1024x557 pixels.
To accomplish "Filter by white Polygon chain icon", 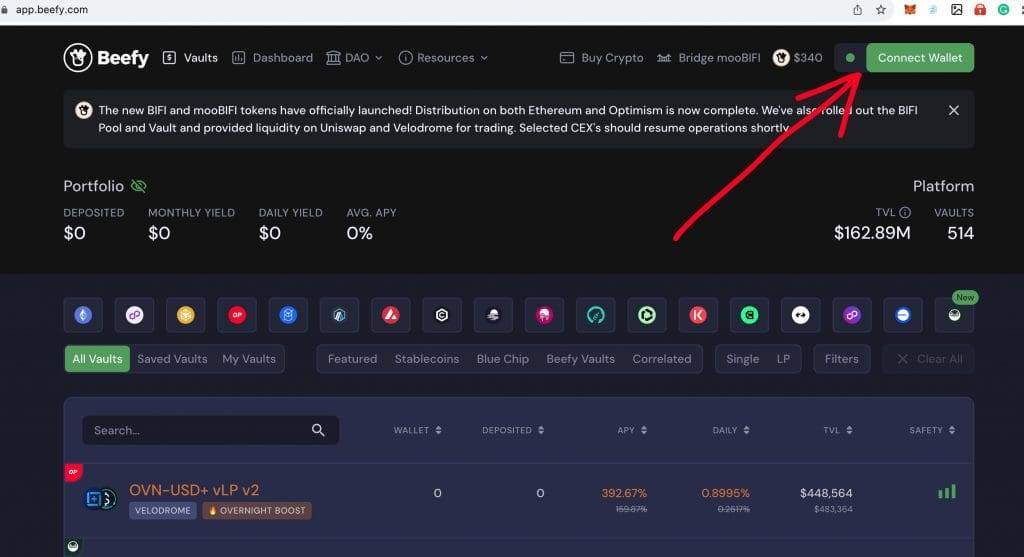I will [134, 315].
